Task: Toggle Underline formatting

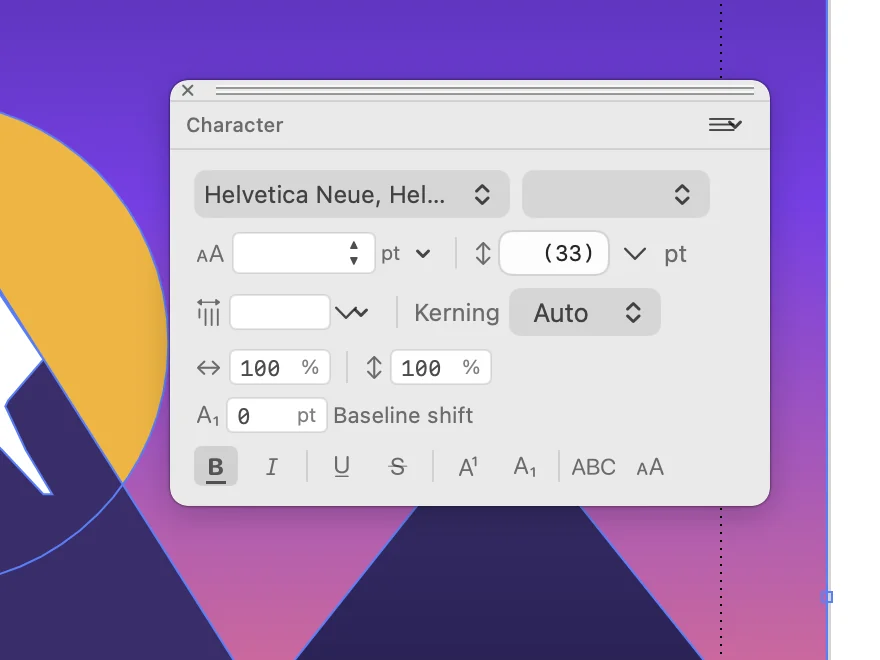Action: [x=342, y=466]
